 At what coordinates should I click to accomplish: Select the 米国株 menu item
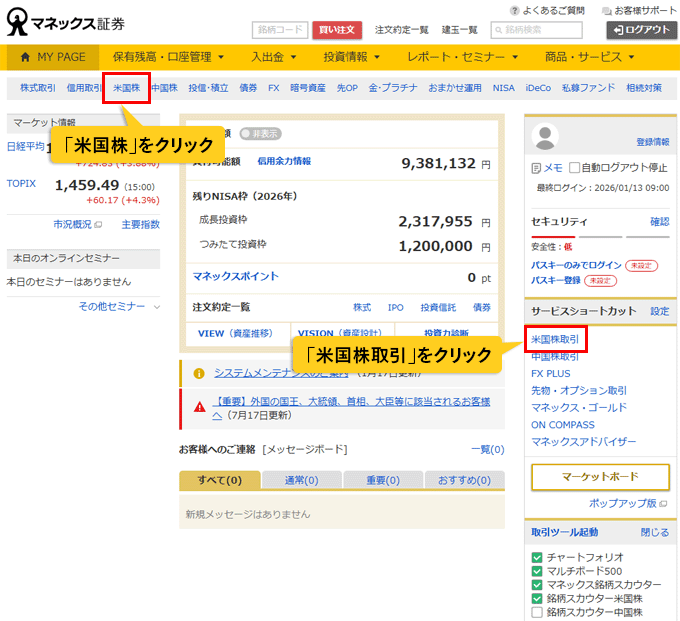[126, 88]
